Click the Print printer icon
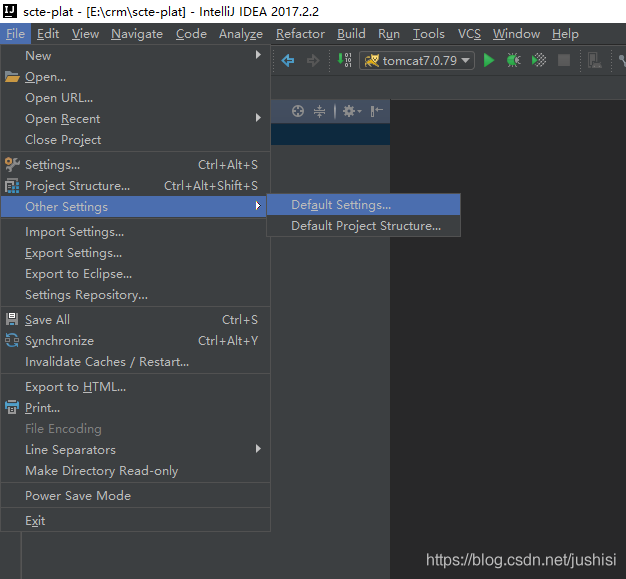 (x=12, y=408)
